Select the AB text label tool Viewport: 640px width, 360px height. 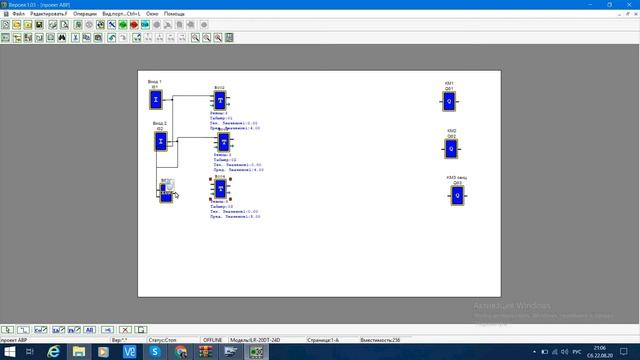pyautogui.click(x=90, y=329)
